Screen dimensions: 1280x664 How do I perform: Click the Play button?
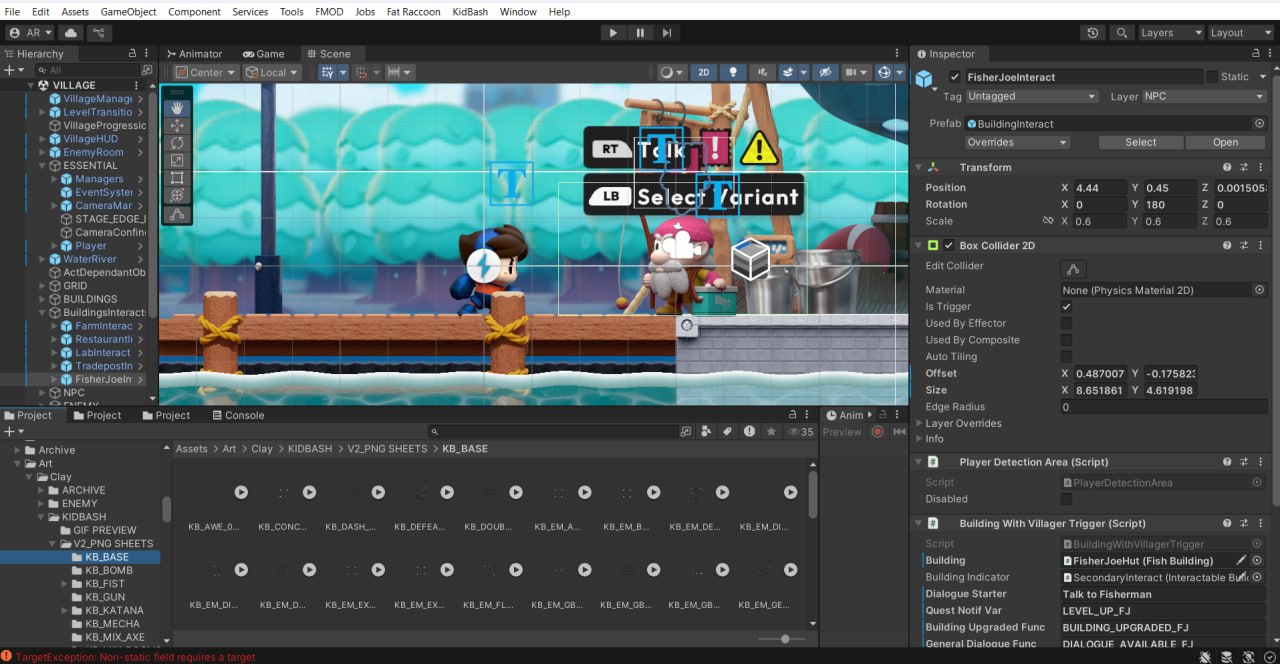pos(613,33)
